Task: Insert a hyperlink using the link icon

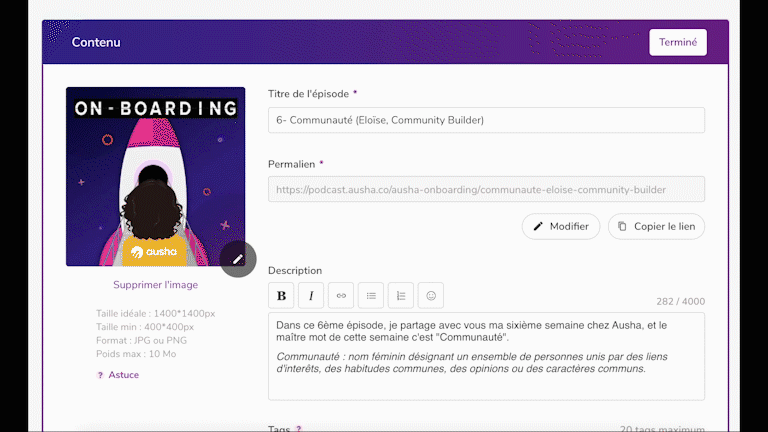Action: [341, 296]
